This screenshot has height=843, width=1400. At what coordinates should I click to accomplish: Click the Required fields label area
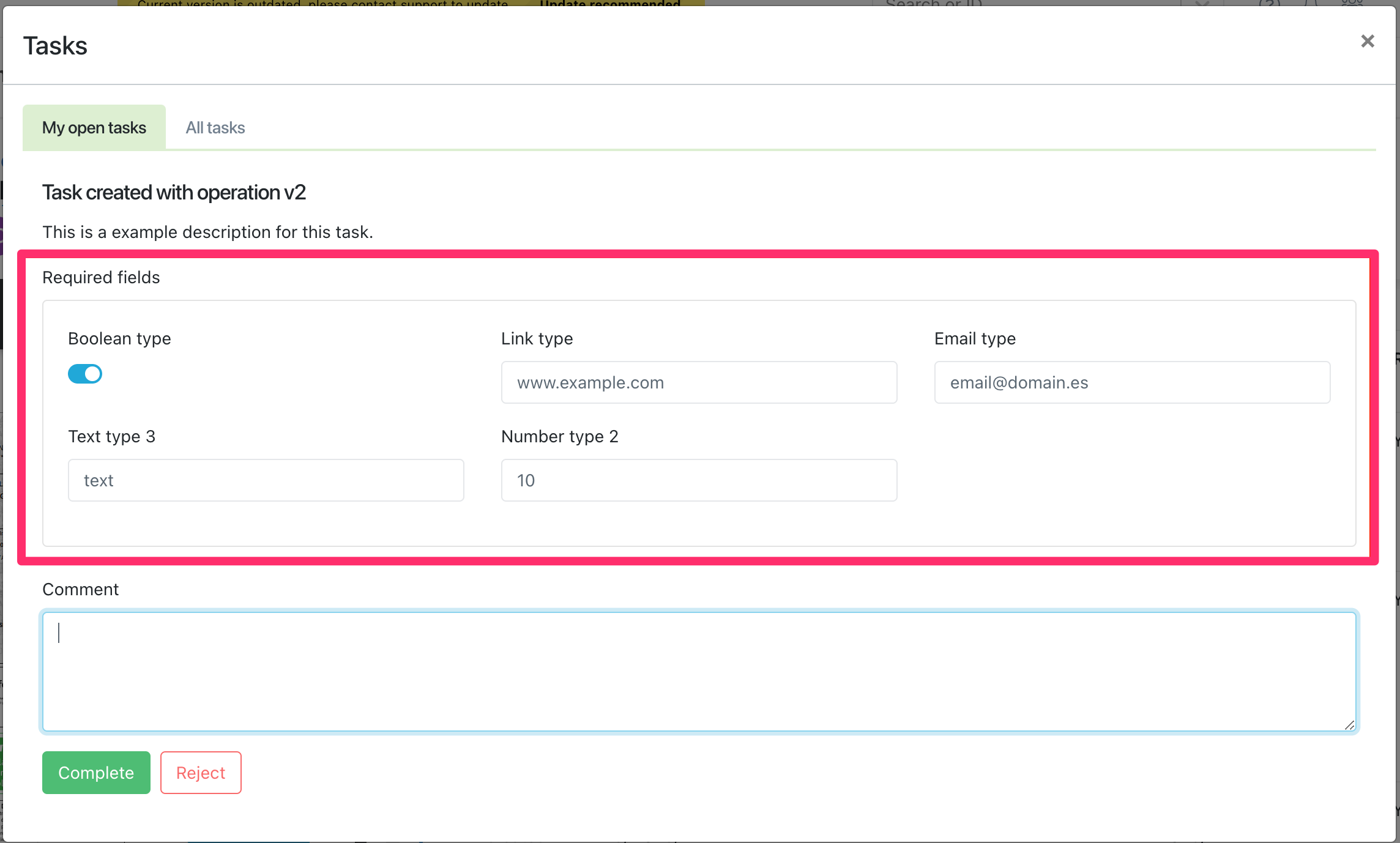coord(101,278)
